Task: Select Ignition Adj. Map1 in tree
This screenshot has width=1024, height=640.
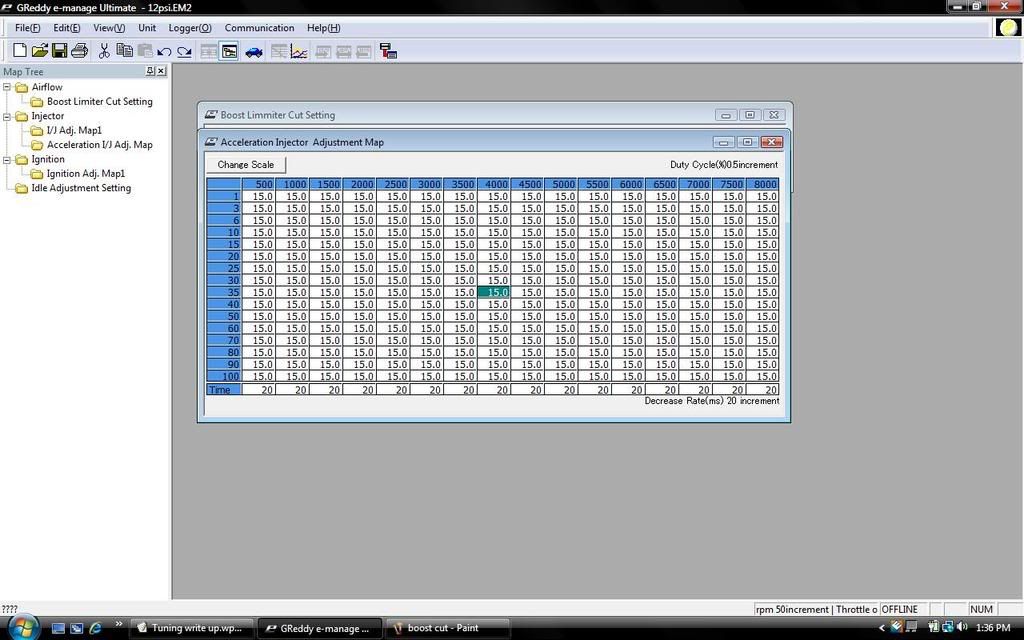Action: (86, 173)
